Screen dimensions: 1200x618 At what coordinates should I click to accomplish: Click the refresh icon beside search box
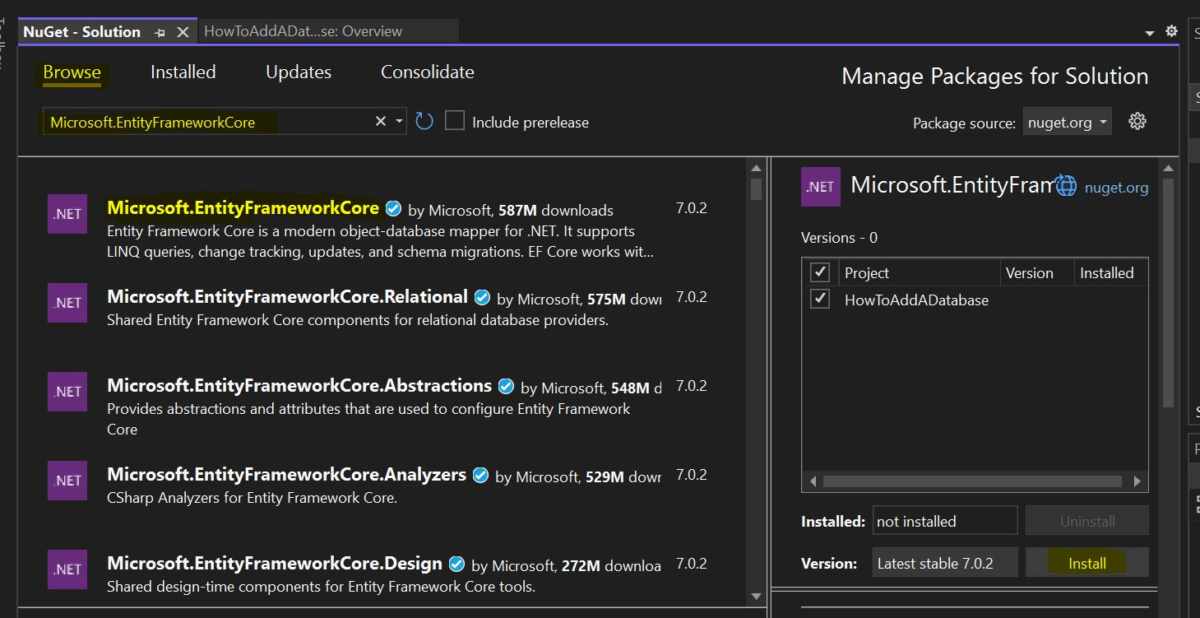tap(424, 122)
